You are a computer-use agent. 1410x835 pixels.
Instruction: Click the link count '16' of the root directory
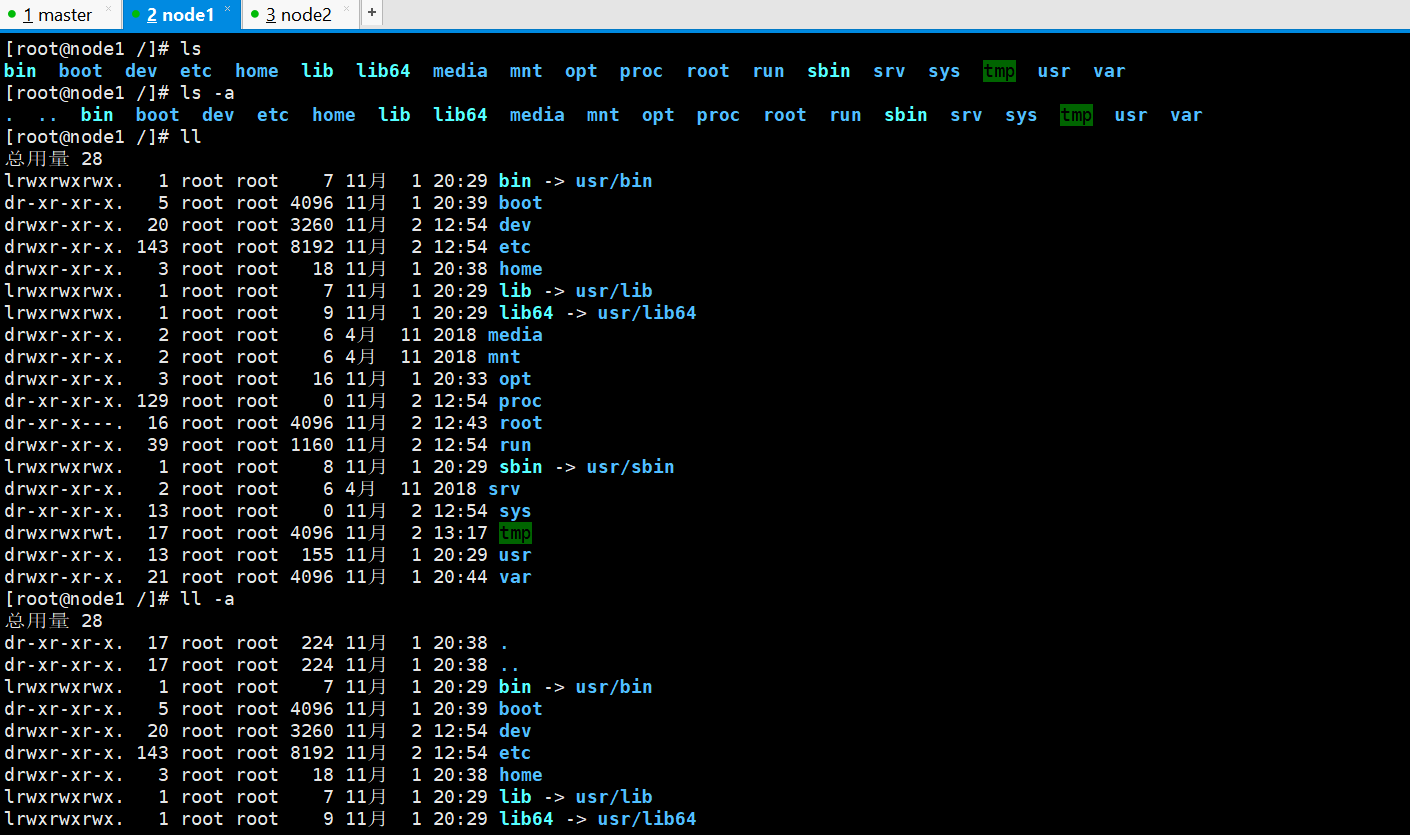(158, 423)
